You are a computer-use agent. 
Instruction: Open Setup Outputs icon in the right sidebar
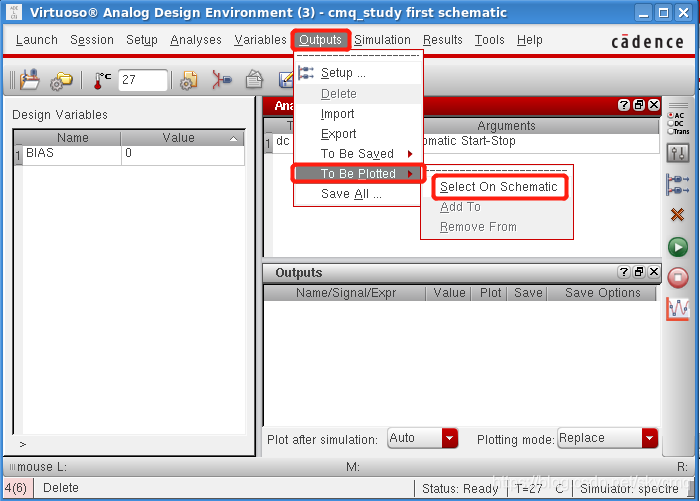point(678,185)
